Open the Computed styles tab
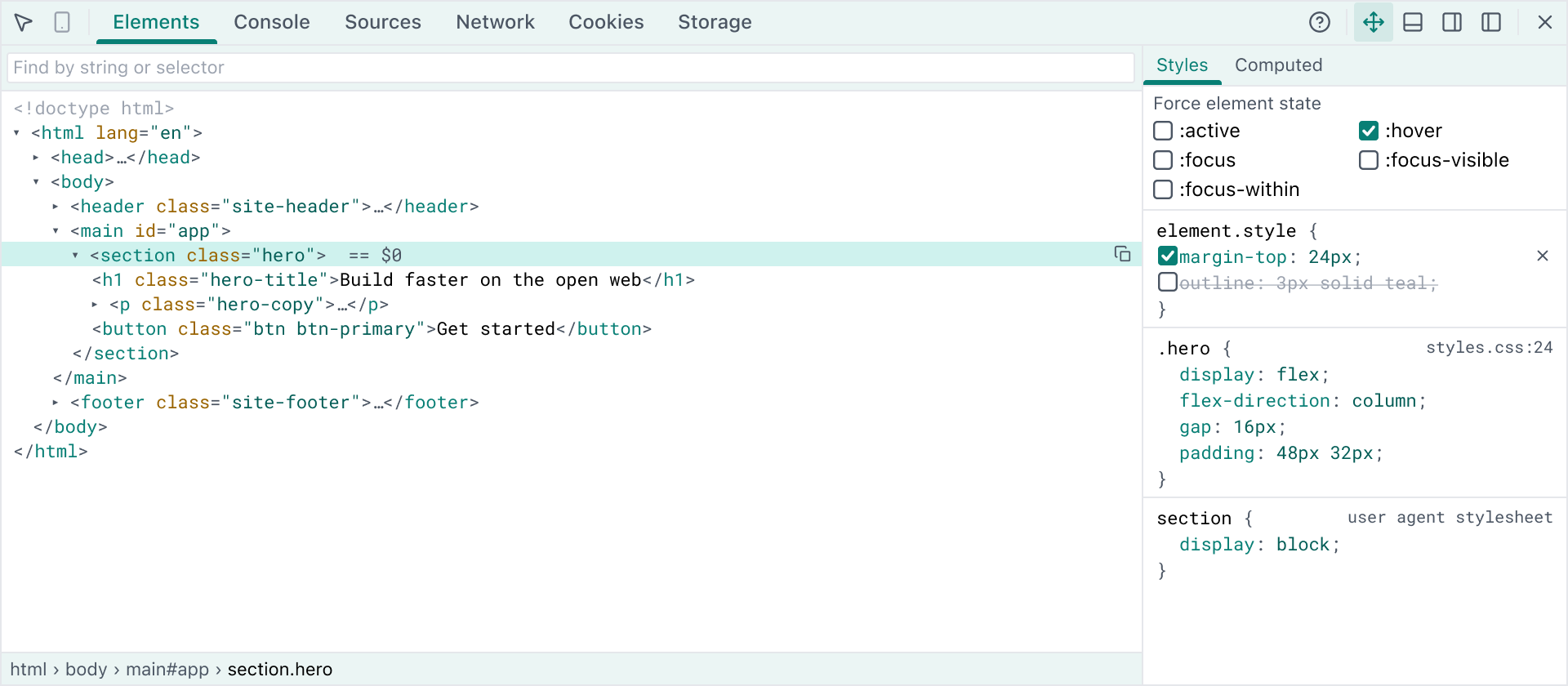The height and width of the screenshot is (686, 1568). [x=1278, y=65]
